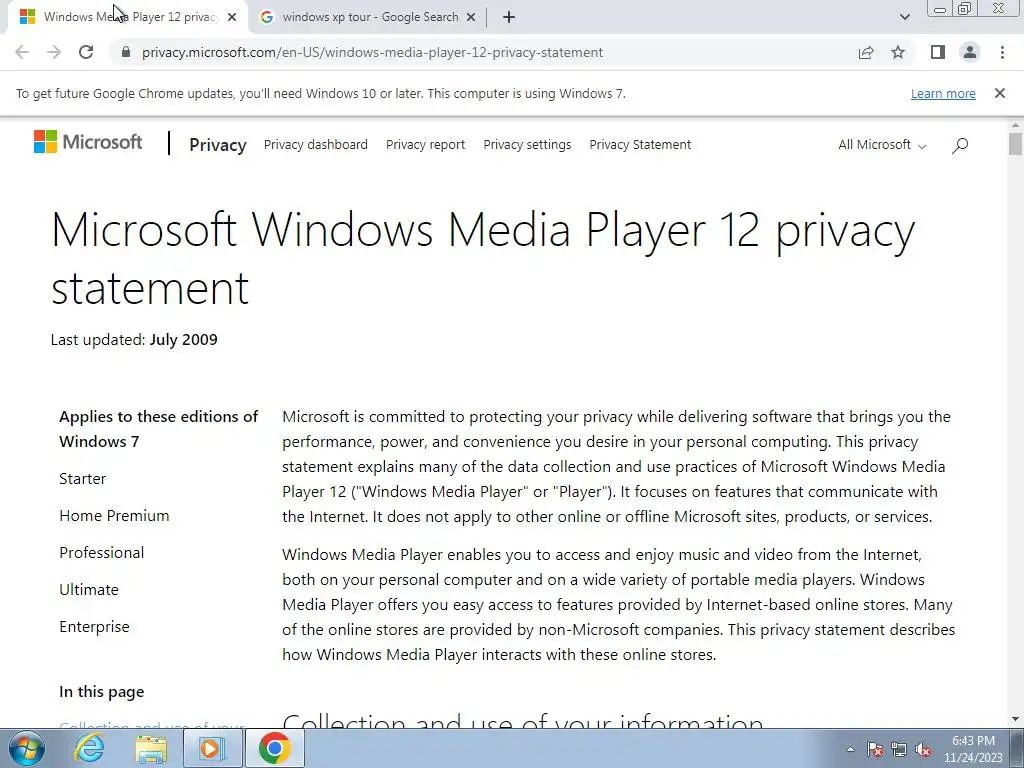
Task: Click the Microsoft Windows Media Player 12 page title
Action: tap(483, 259)
